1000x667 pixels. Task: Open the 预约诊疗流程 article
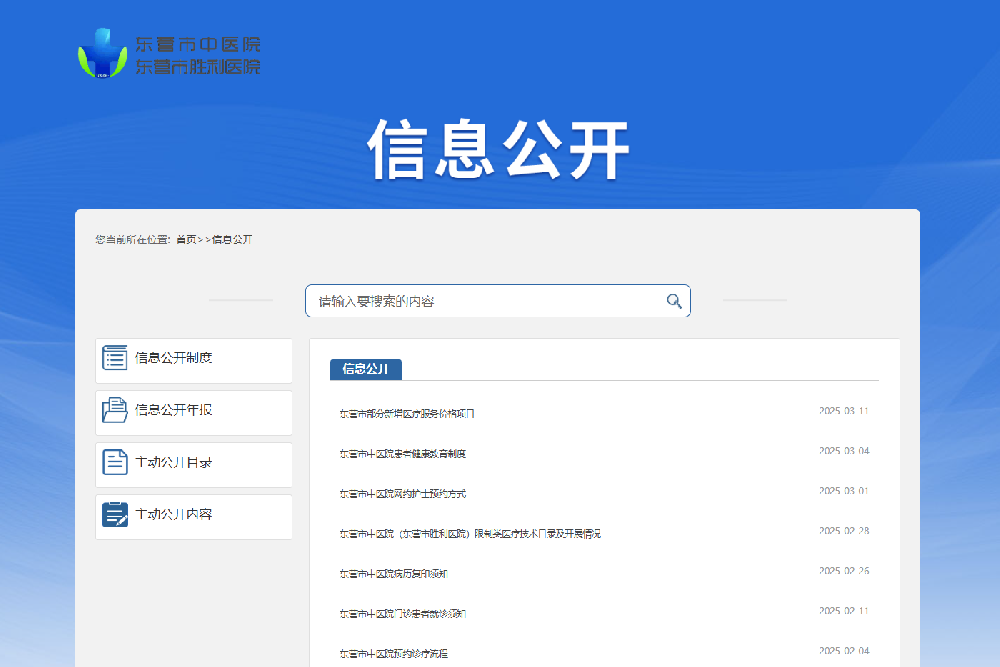click(x=396, y=655)
